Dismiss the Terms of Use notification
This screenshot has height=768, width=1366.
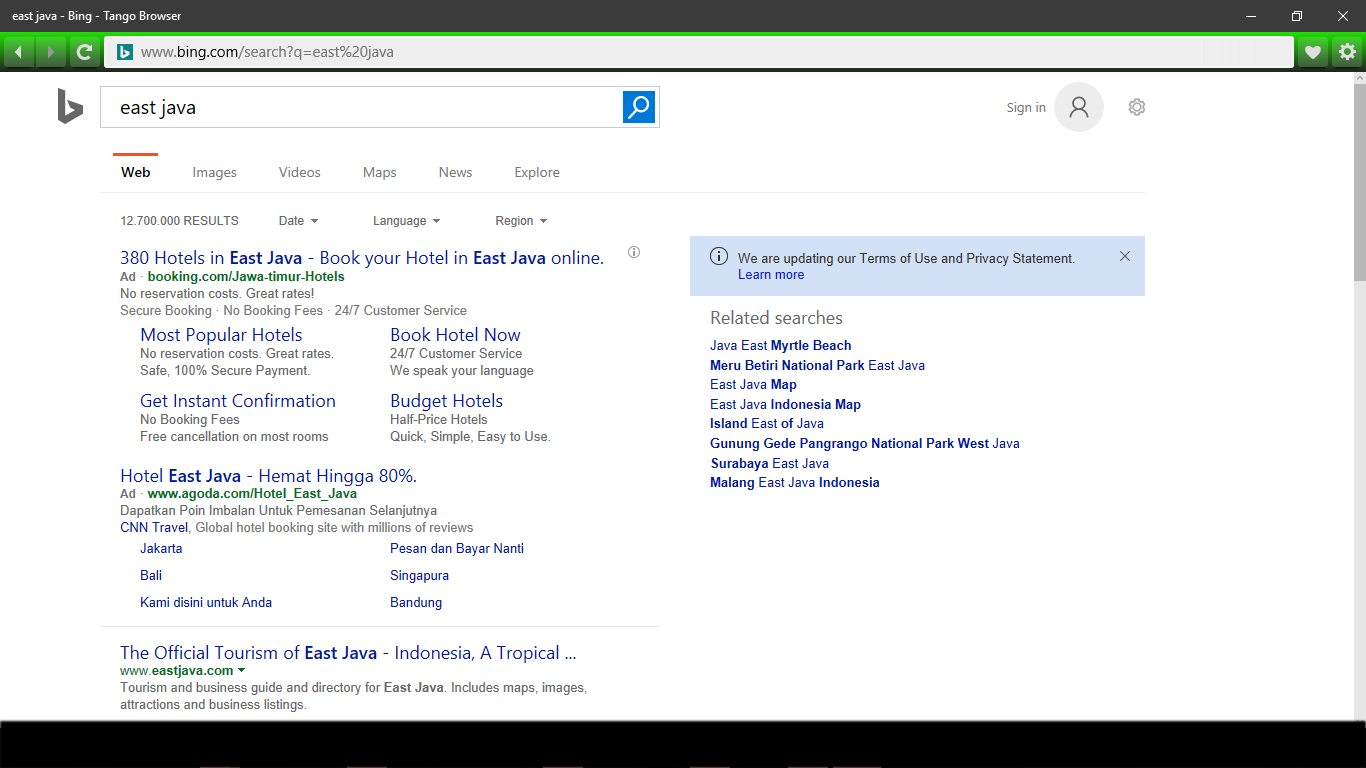coord(1125,256)
